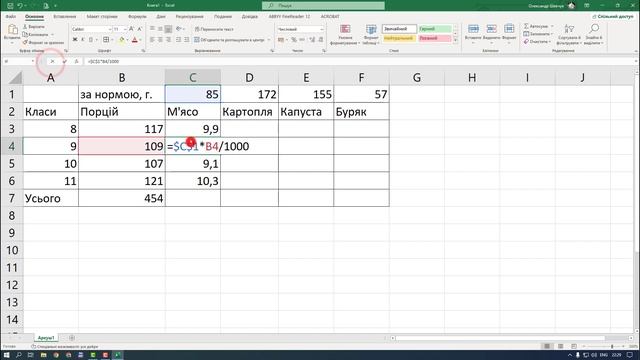Click the Paste clipboard icon
This screenshot has height=360, width=640.
[13, 30]
